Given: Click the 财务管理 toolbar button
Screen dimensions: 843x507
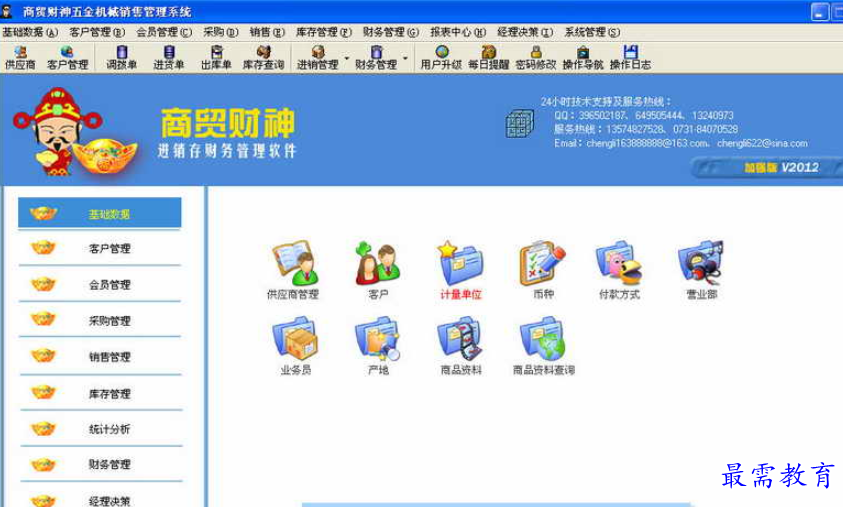Looking at the screenshot, I should point(376,58).
